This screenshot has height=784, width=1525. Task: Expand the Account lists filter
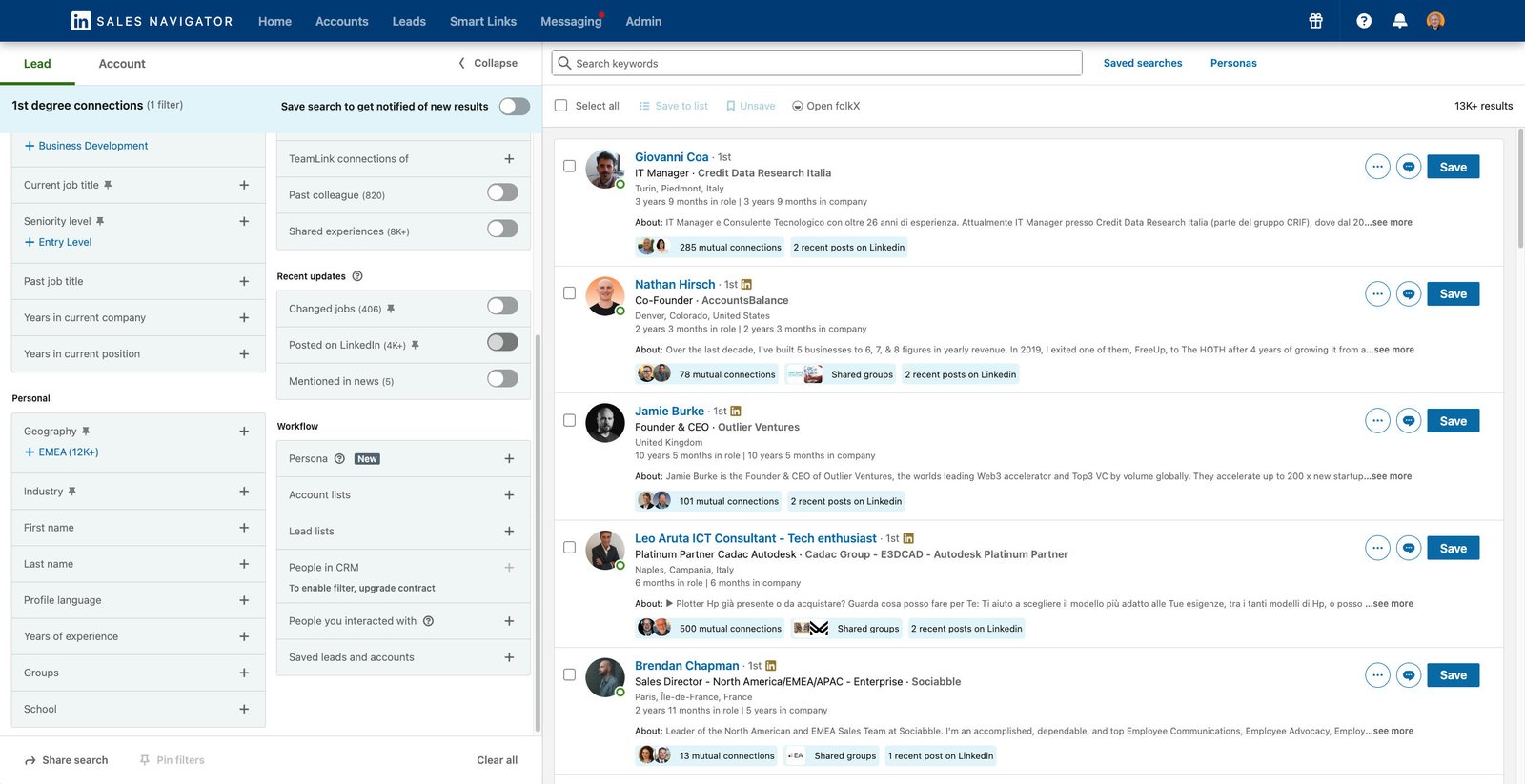point(509,495)
